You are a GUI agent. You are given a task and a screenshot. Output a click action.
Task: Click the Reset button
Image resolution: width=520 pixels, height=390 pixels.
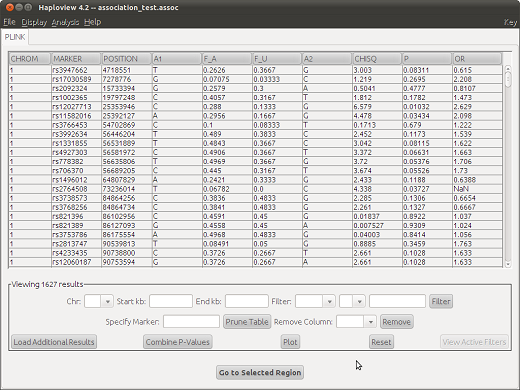click(x=381, y=342)
